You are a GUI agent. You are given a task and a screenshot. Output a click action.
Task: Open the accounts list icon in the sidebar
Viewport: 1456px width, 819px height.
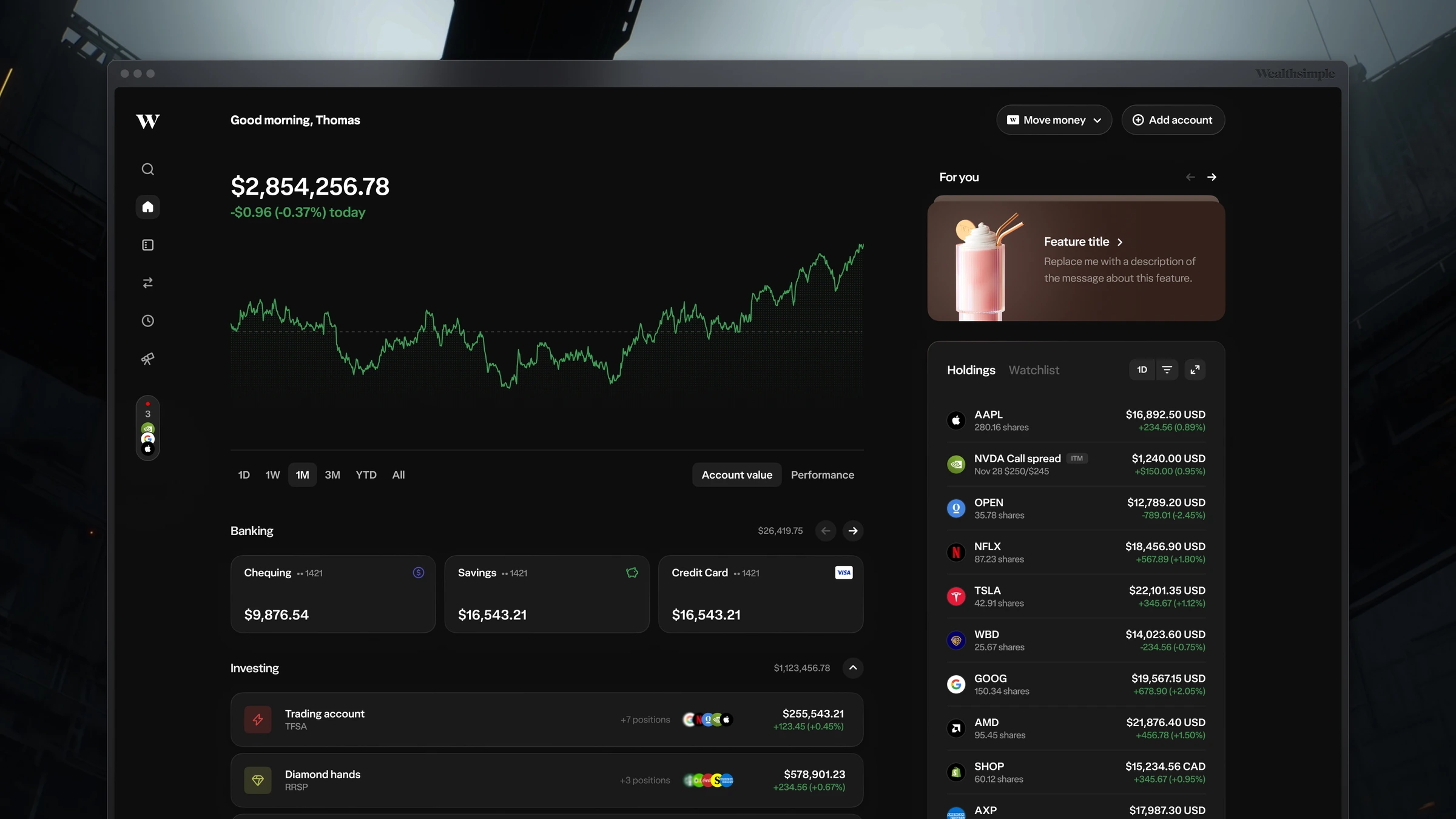tap(147, 245)
